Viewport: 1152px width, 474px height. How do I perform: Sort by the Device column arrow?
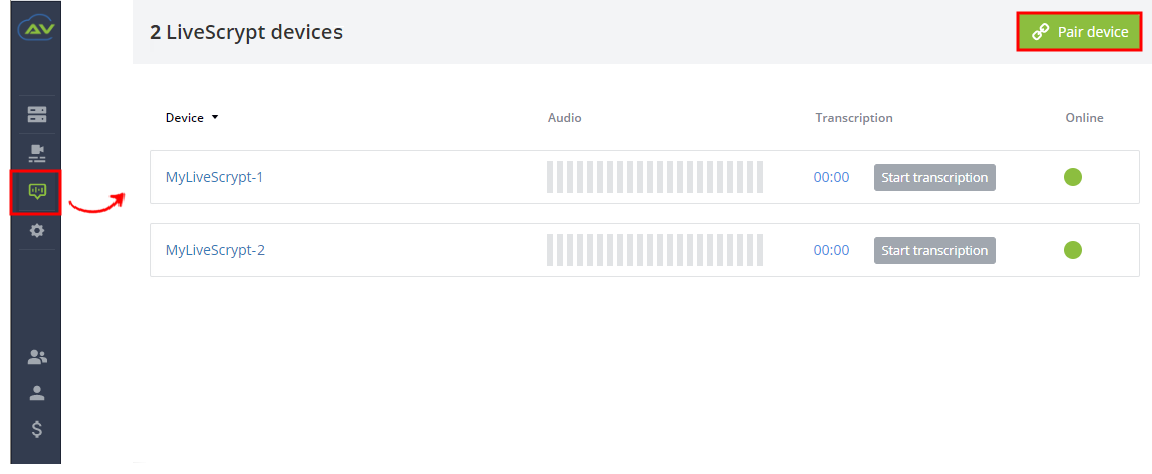215,118
